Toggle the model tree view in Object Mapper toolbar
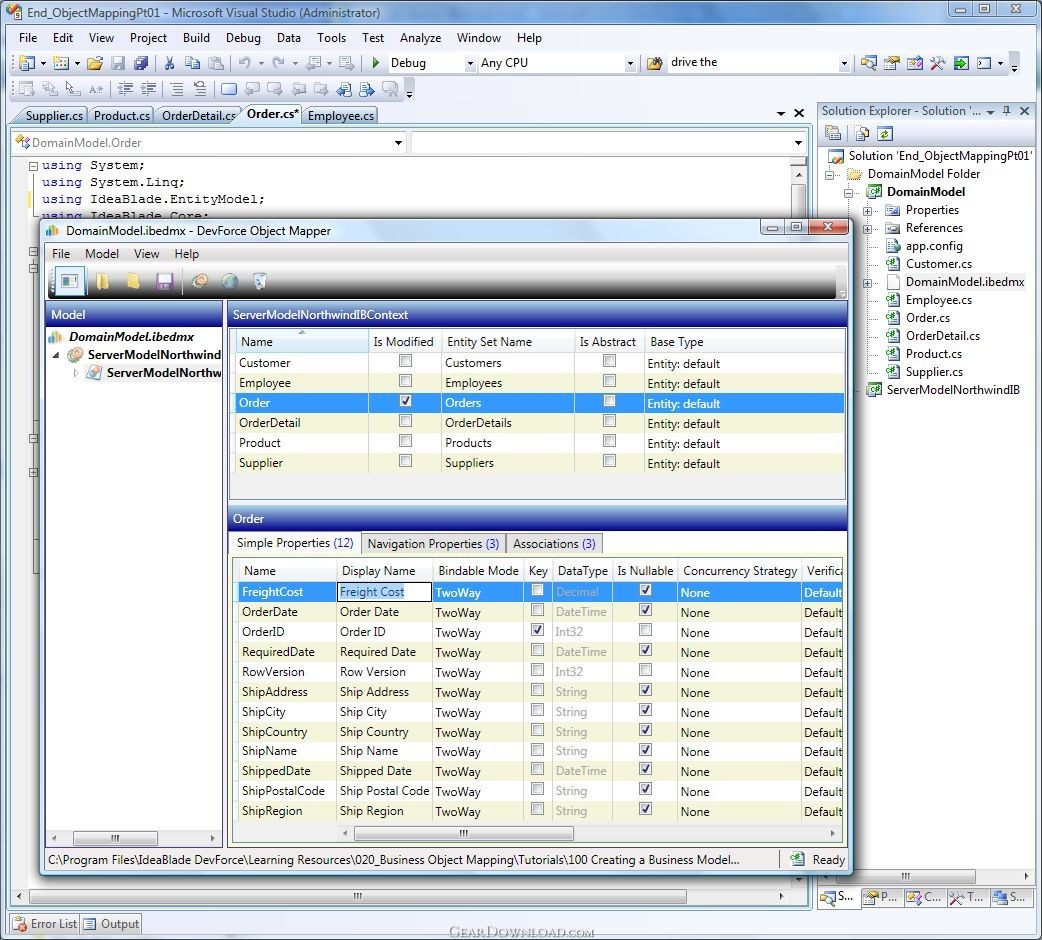The height and width of the screenshot is (940, 1042). [x=68, y=281]
